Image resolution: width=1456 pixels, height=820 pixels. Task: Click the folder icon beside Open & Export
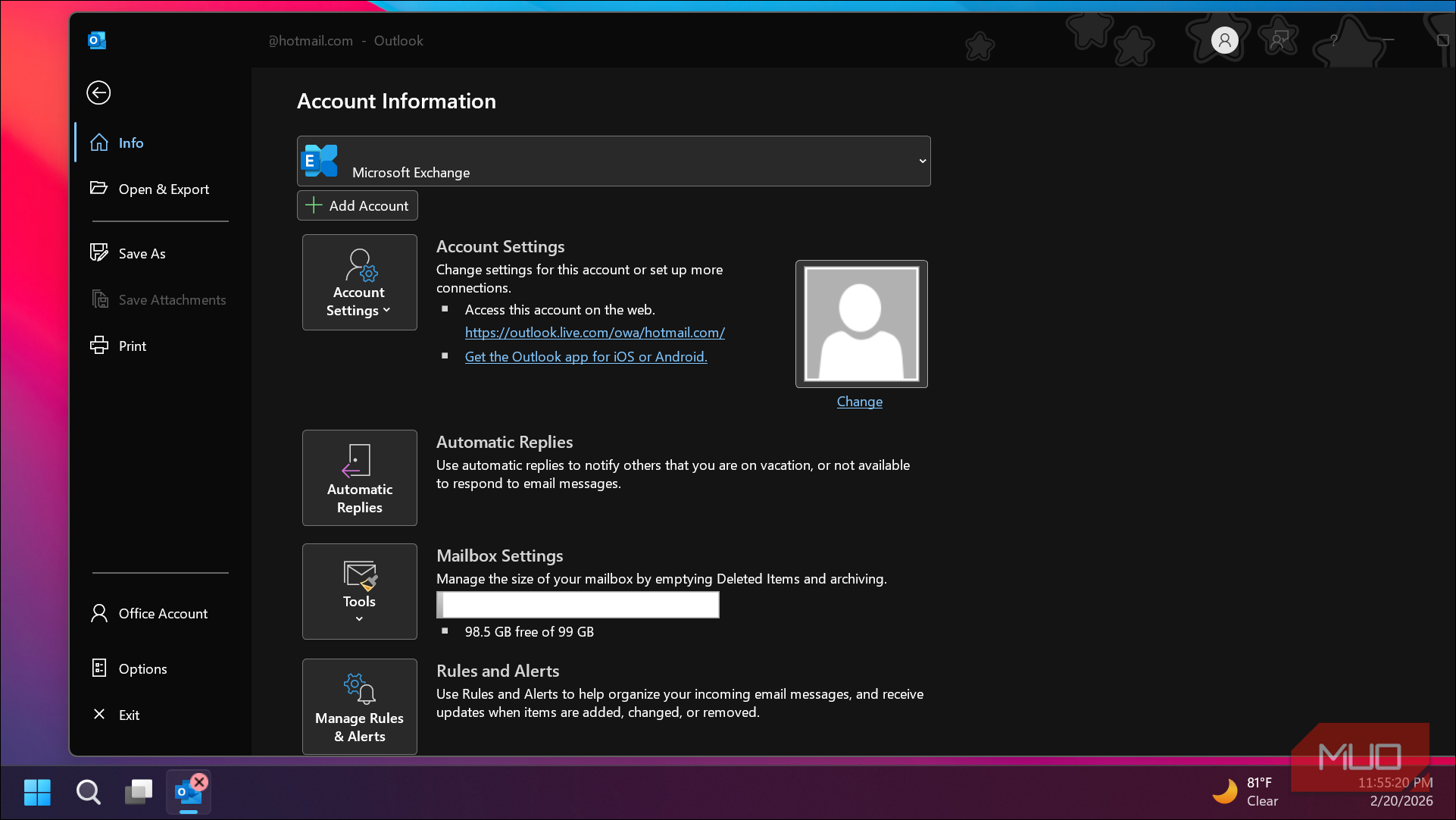tap(99, 188)
